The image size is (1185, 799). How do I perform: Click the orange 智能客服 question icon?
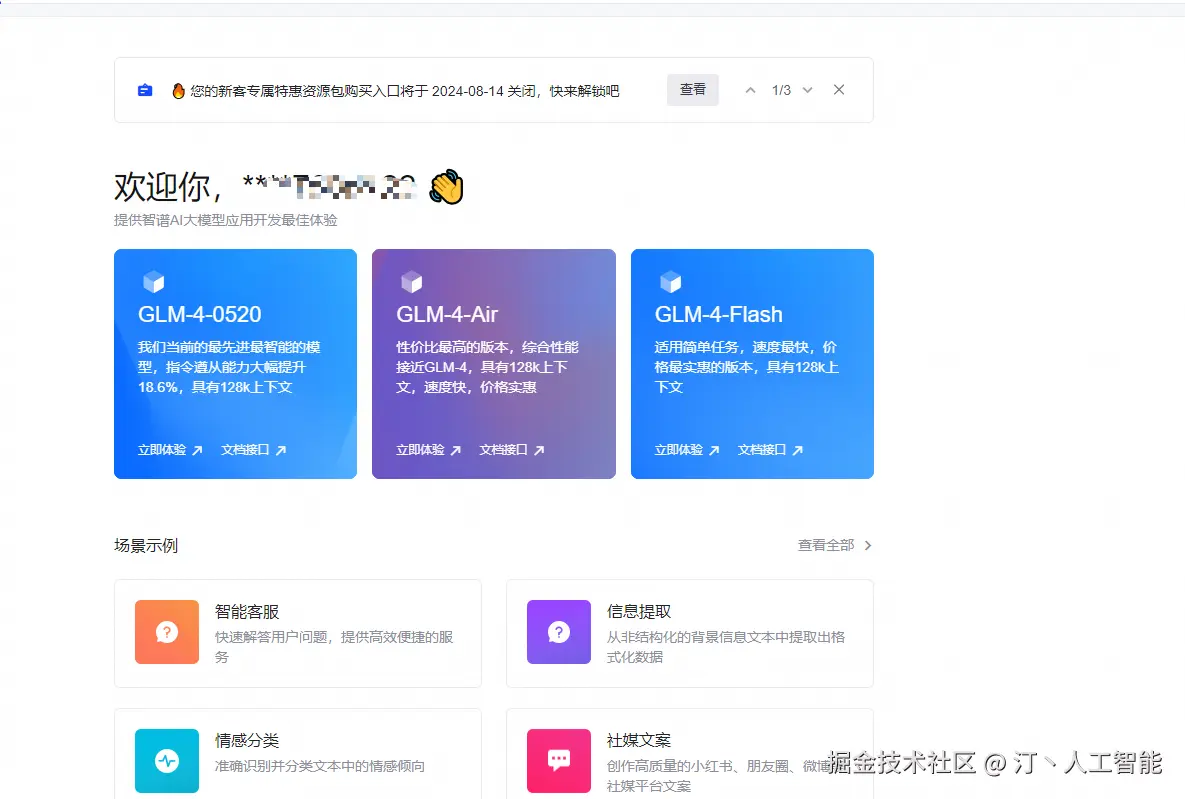coord(167,632)
